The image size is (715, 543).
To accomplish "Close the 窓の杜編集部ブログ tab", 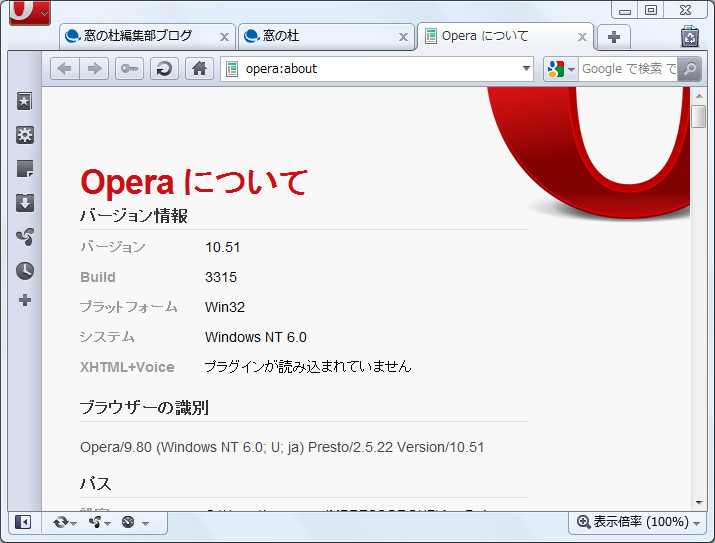I will click(224, 37).
